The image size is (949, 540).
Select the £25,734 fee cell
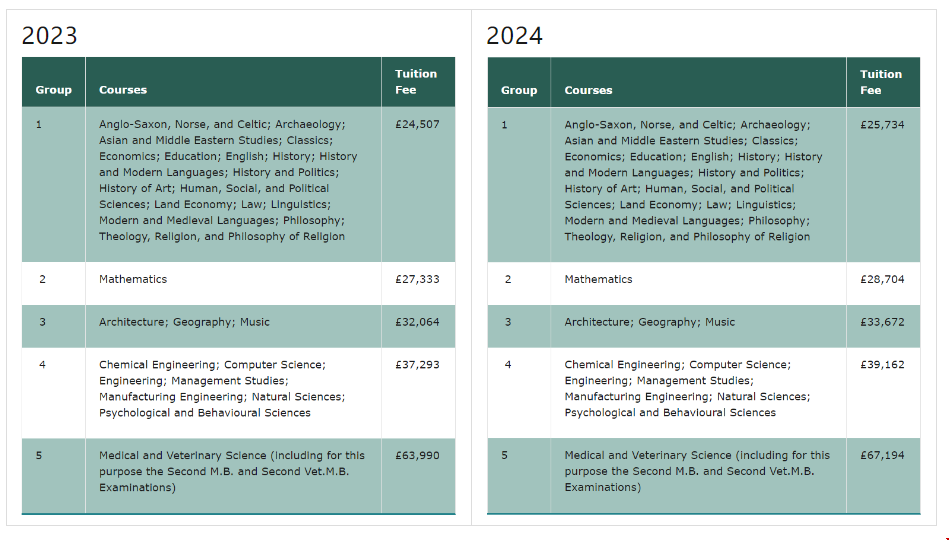point(882,125)
